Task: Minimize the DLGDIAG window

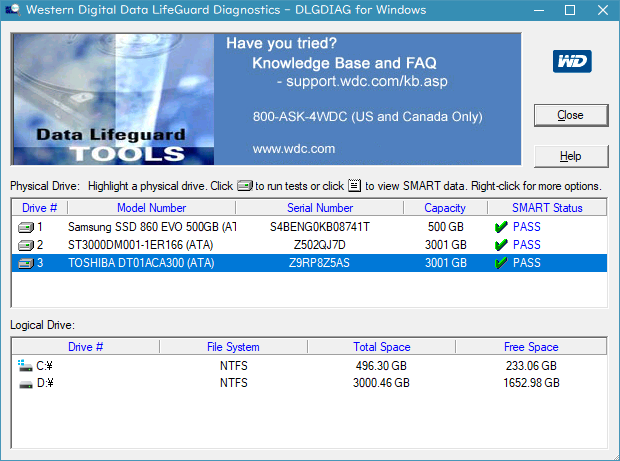Action: (539, 10)
